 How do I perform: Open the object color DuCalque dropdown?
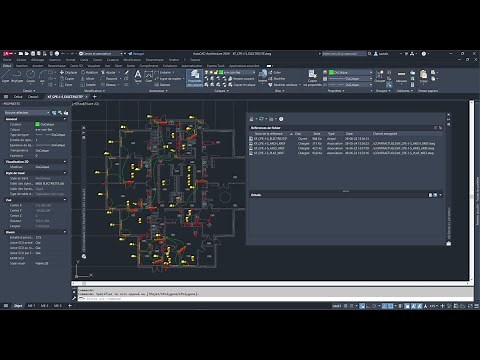(350, 72)
